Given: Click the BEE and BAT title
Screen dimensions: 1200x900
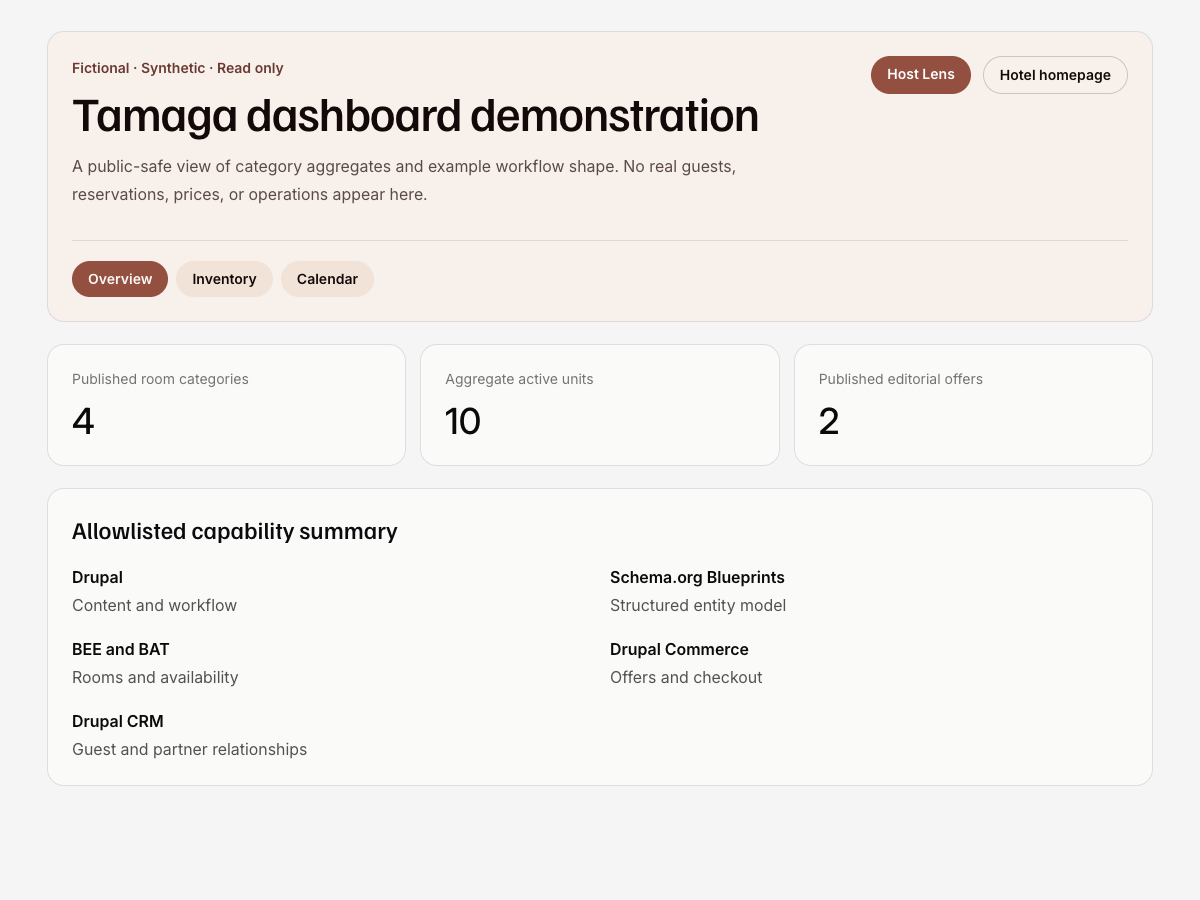Looking at the screenshot, I should click(x=121, y=649).
